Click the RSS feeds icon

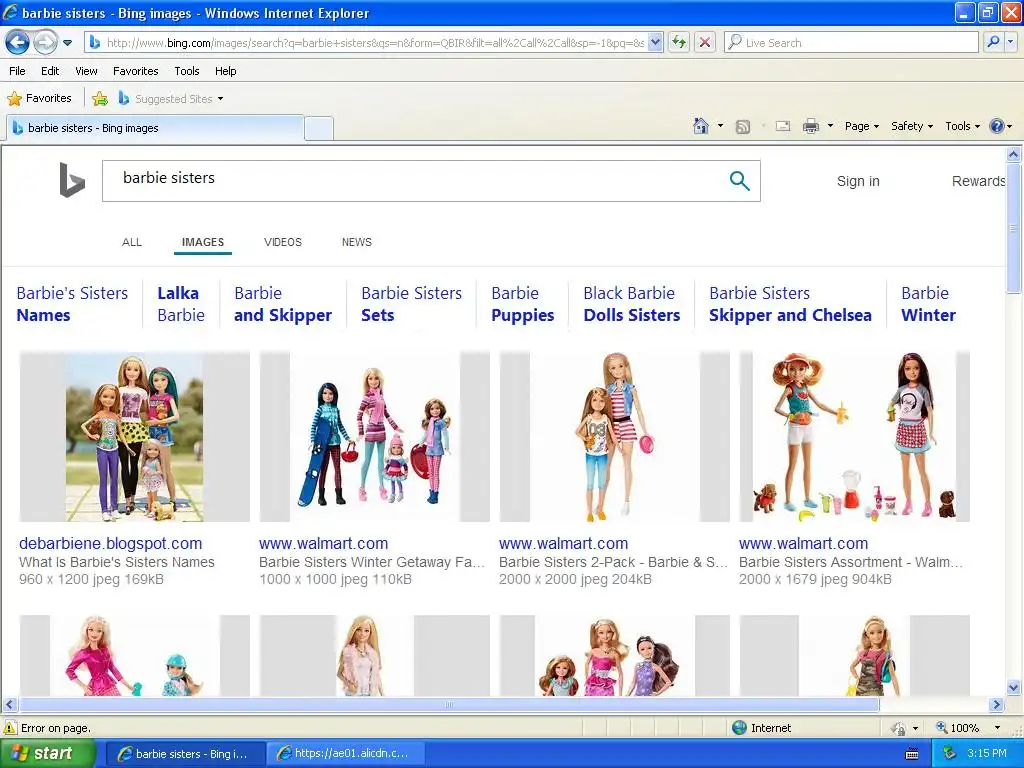tap(743, 127)
